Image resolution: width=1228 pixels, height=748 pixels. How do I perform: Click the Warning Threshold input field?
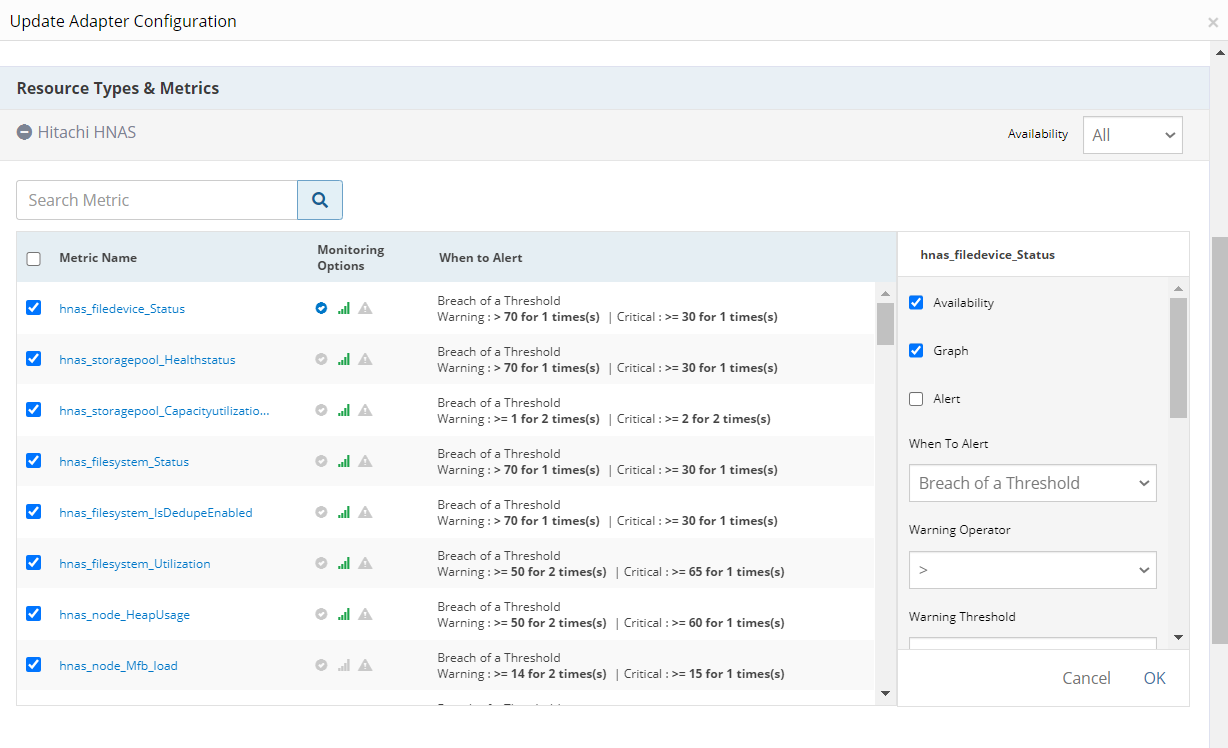(x=1032, y=644)
